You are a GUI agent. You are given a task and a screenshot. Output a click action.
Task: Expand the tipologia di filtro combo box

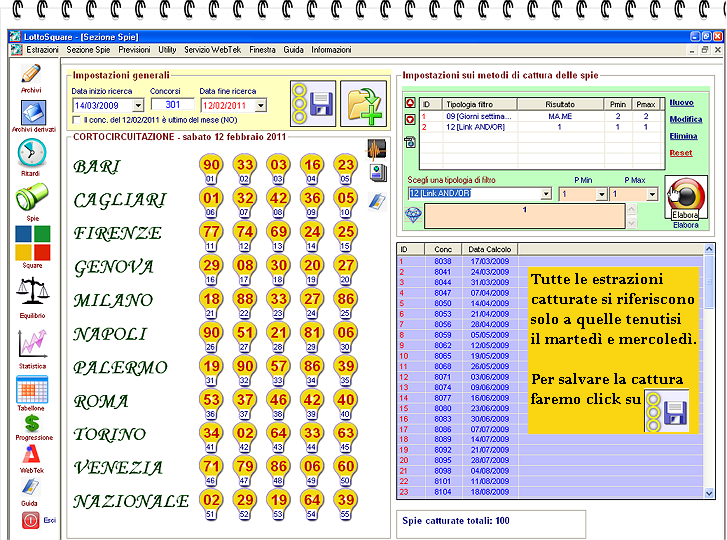coord(546,194)
